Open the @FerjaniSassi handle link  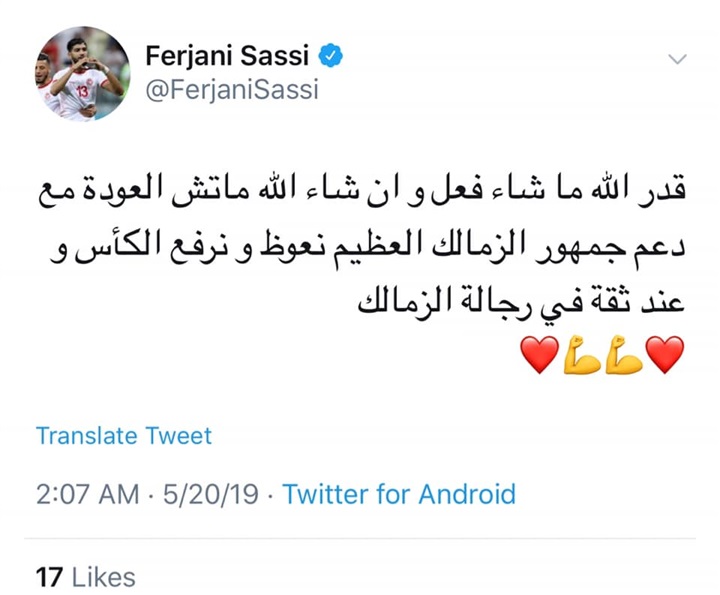(x=232, y=92)
